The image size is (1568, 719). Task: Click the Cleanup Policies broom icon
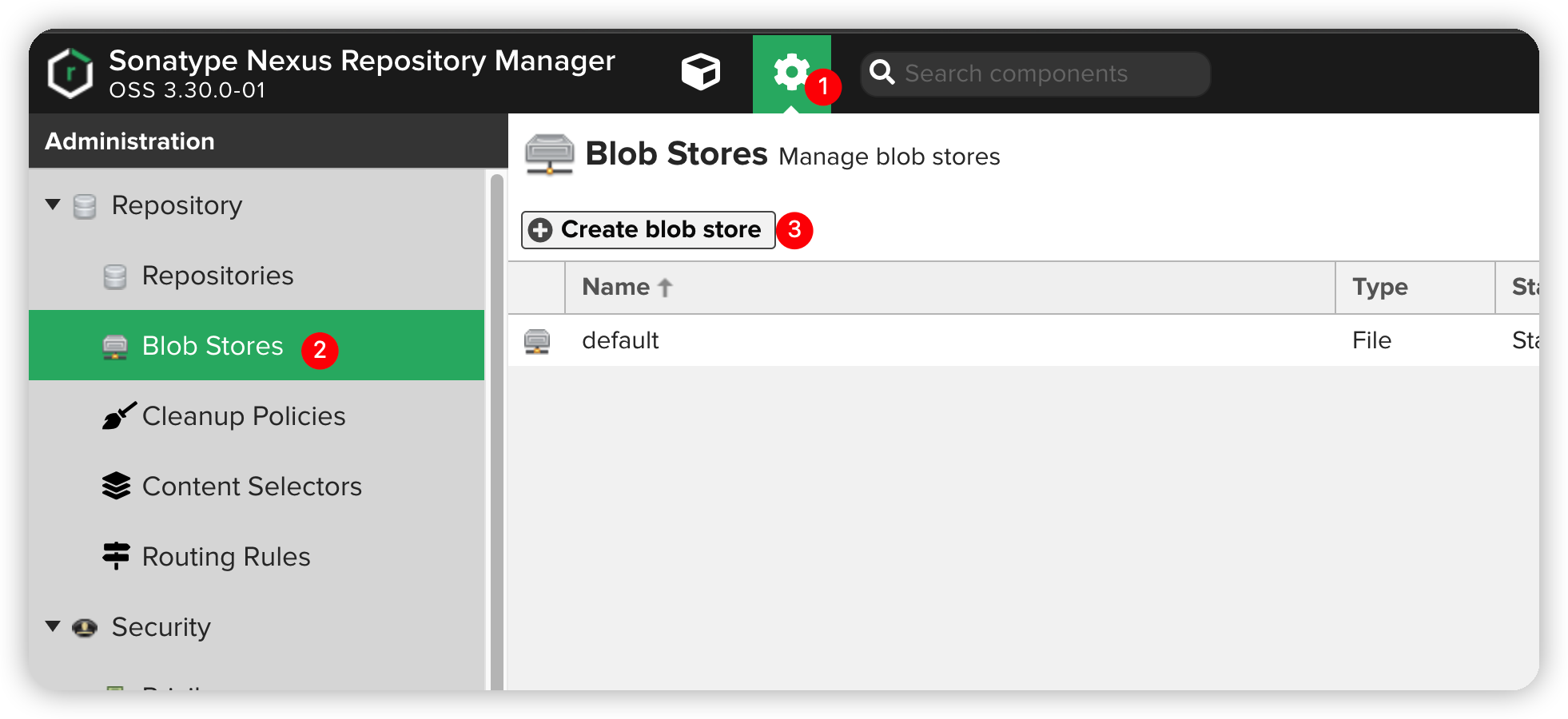pos(118,416)
